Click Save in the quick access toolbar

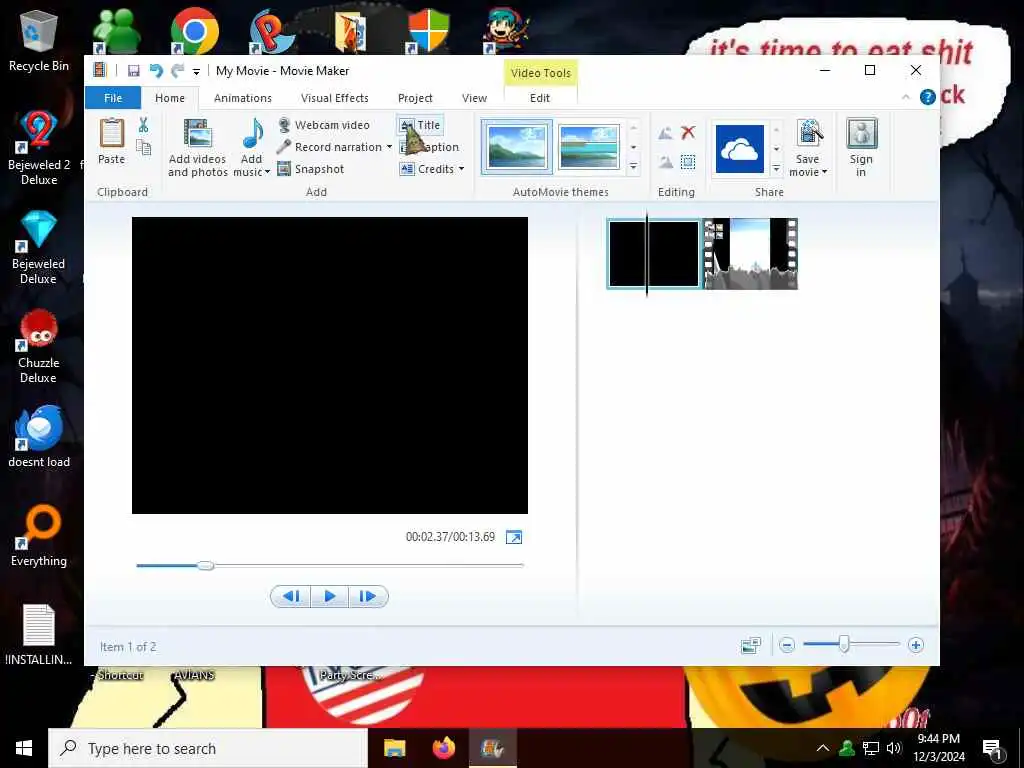pyautogui.click(x=133, y=71)
